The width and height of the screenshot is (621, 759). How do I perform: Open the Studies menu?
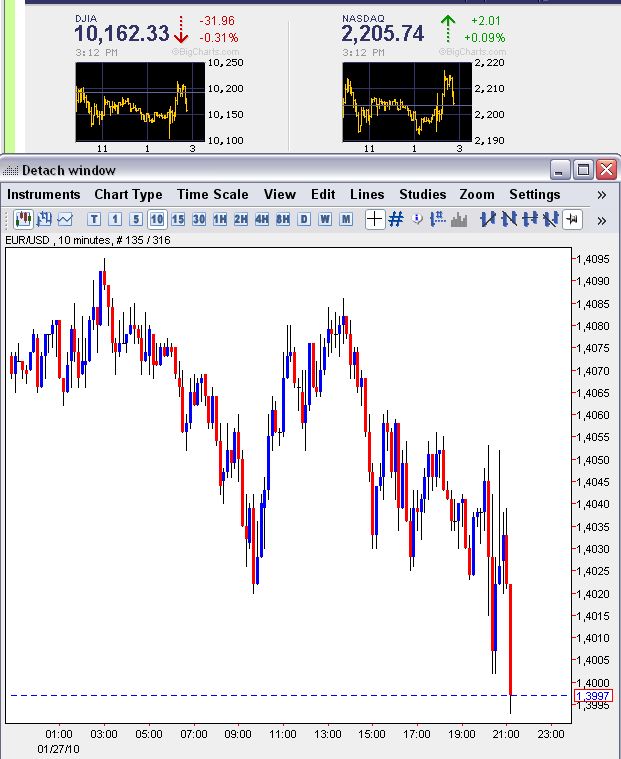(x=423, y=195)
